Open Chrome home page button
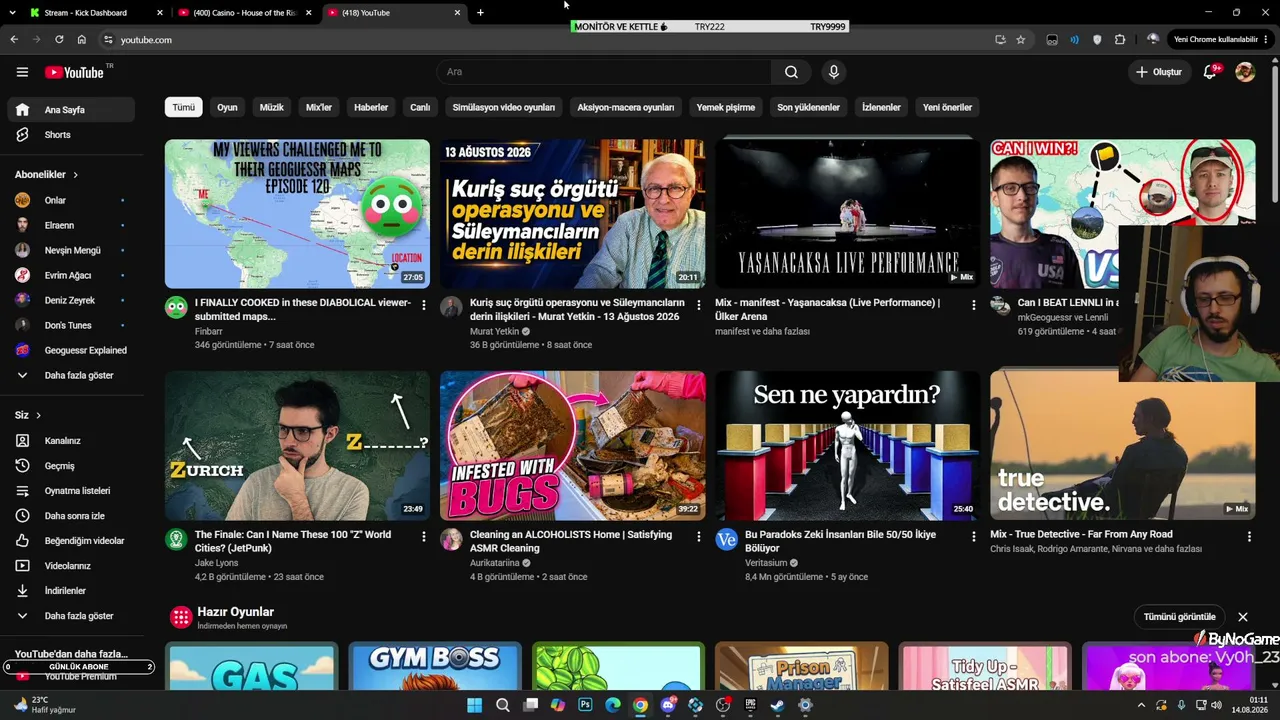Image resolution: width=1280 pixels, height=720 pixels. tap(81, 39)
